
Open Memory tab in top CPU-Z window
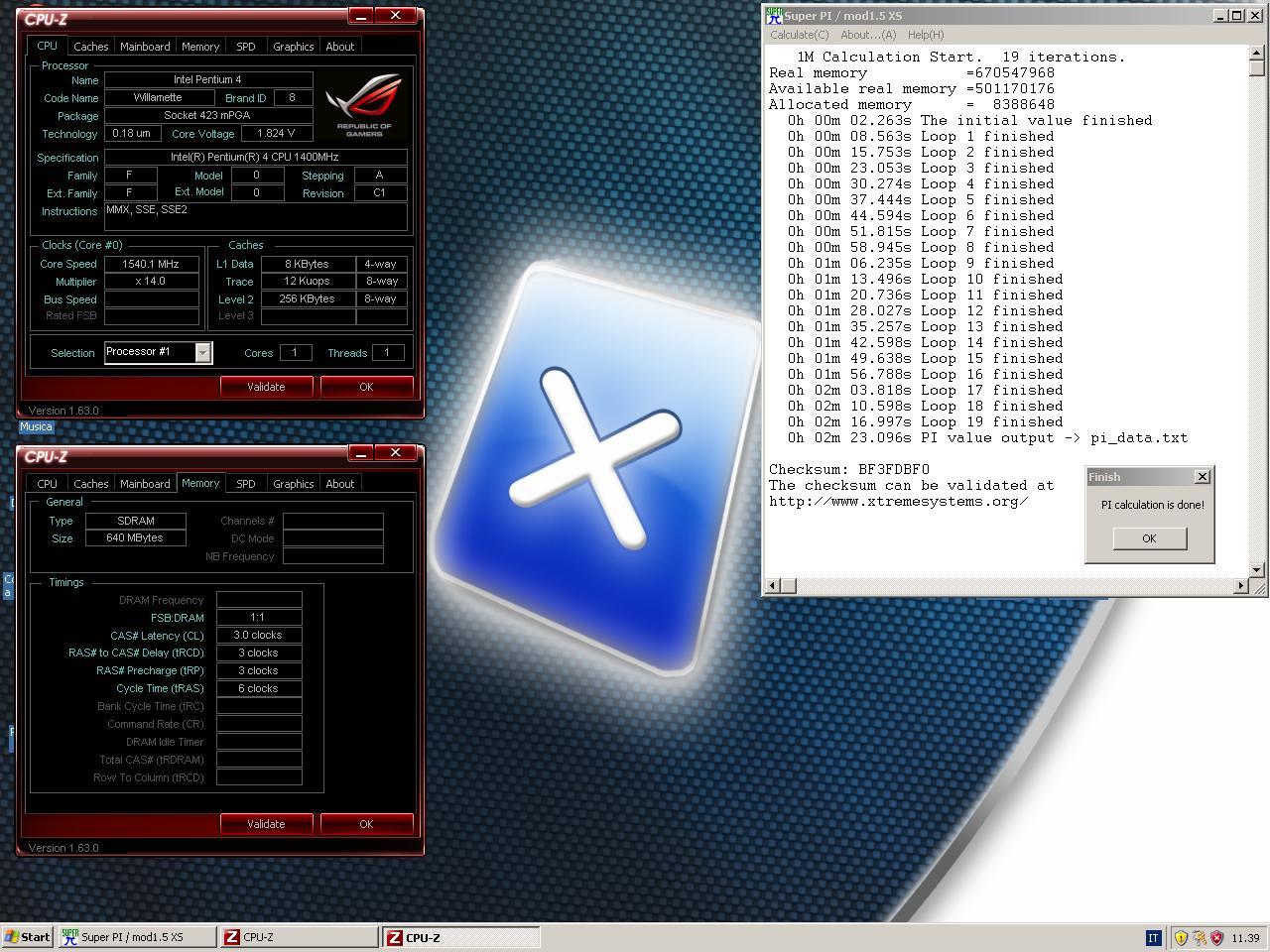(200, 47)
